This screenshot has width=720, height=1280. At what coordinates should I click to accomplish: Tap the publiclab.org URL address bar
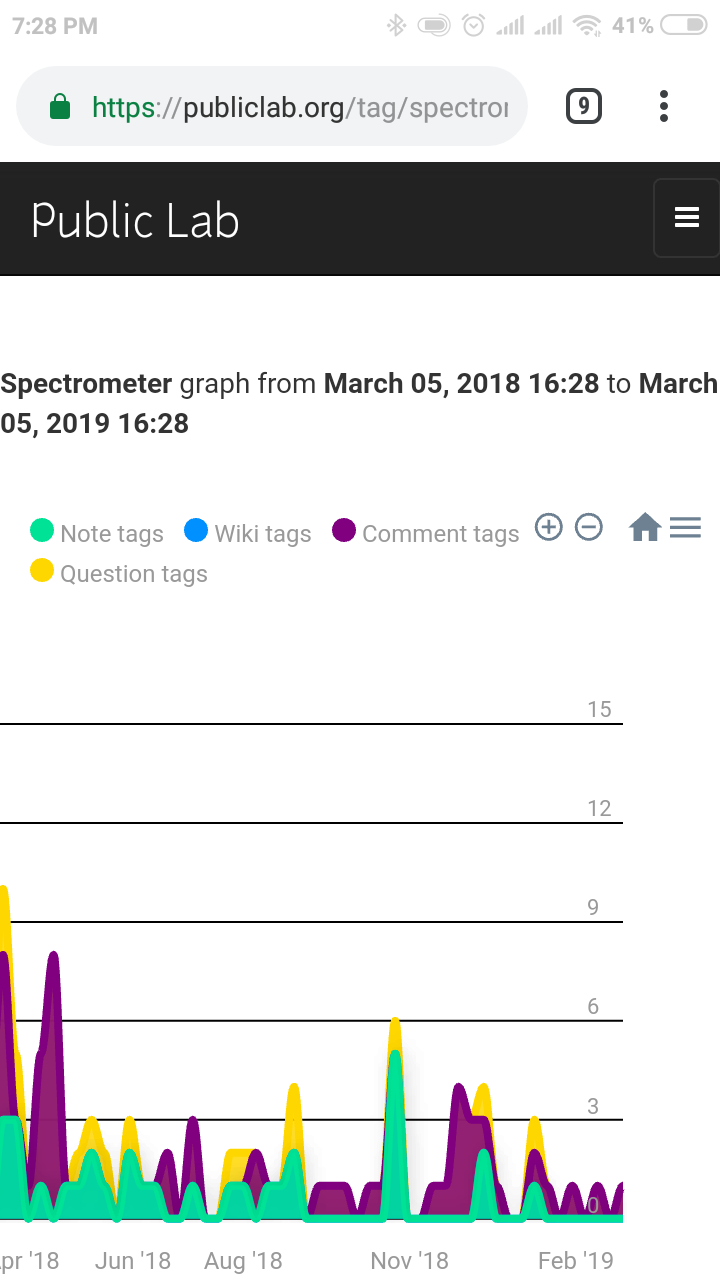coord(300,106)
